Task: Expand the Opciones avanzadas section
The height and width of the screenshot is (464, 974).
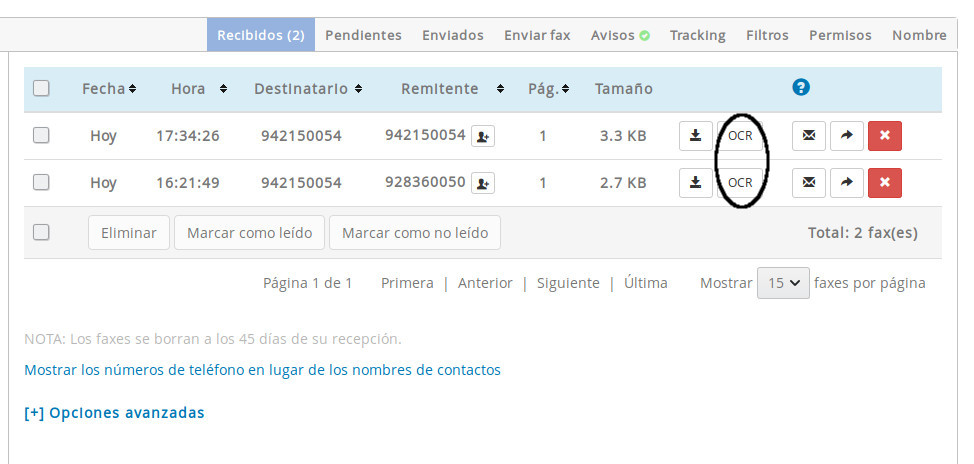Action: [114, 412]
